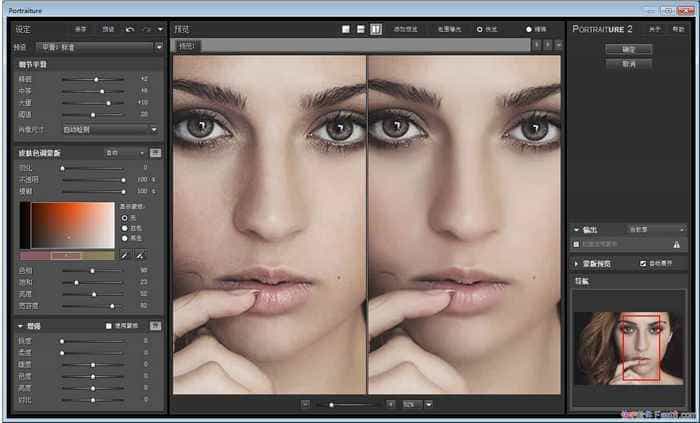
Task: Toggle the checkbox in mask preview section
Action: coord(643,263)
